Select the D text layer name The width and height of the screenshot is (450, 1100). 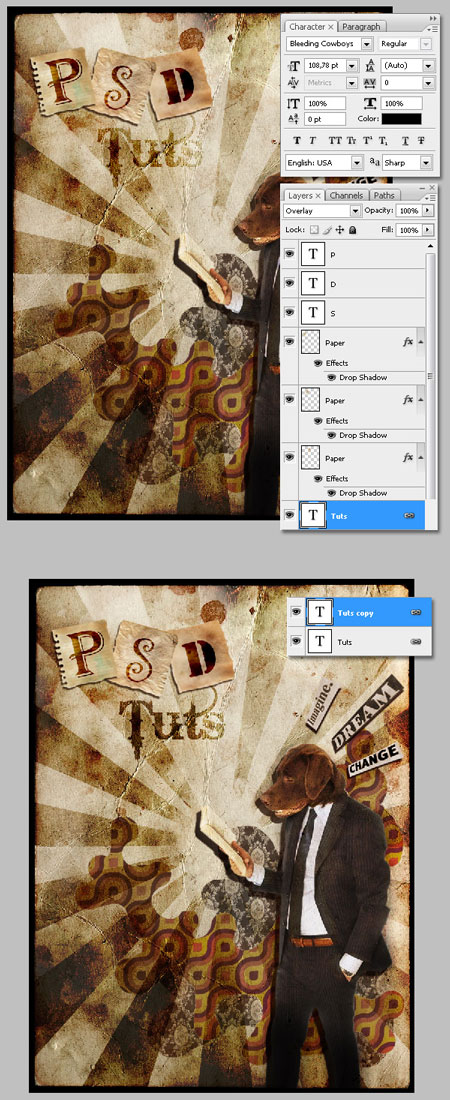pyautogui.click(x=333, y=283)
